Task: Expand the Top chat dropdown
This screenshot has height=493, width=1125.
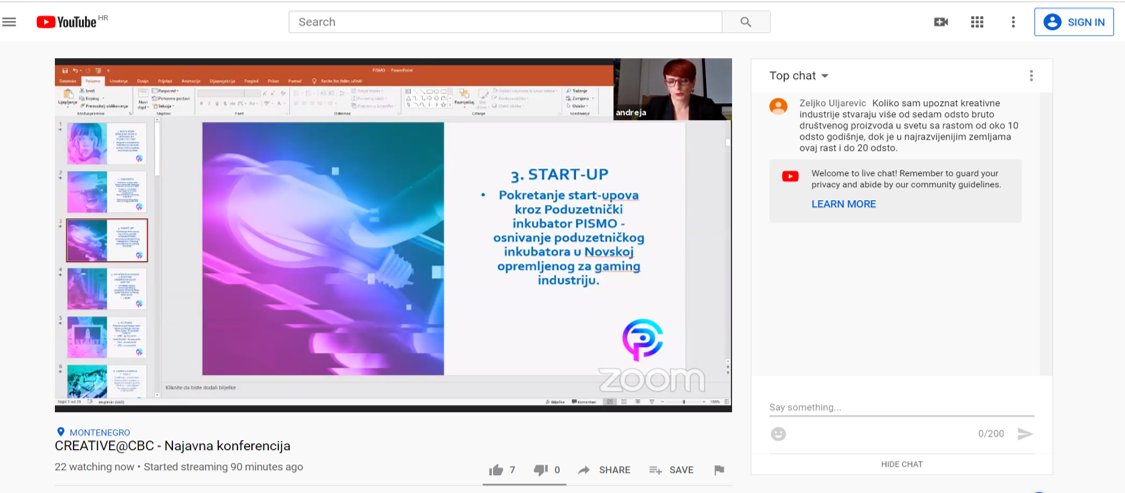Action: [x=799, y=76]
